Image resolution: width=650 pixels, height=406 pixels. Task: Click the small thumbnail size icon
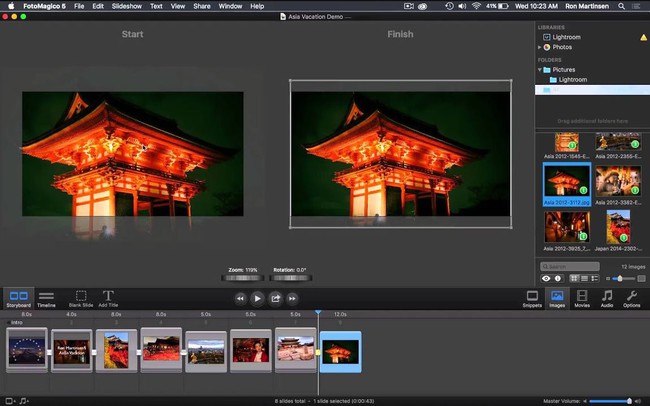tap(608, 279)
